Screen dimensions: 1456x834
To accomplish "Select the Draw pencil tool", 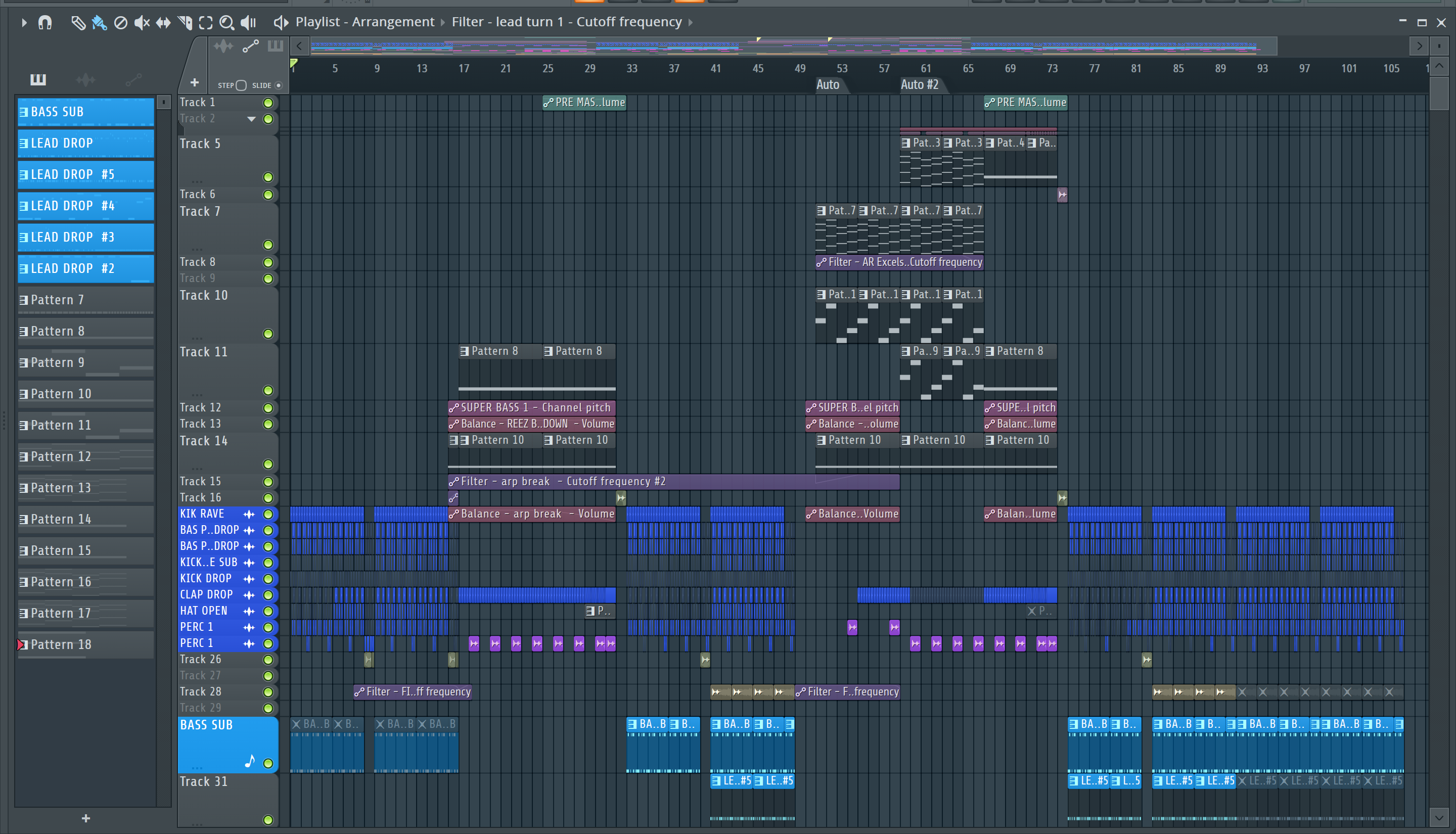I will (78, 22).
